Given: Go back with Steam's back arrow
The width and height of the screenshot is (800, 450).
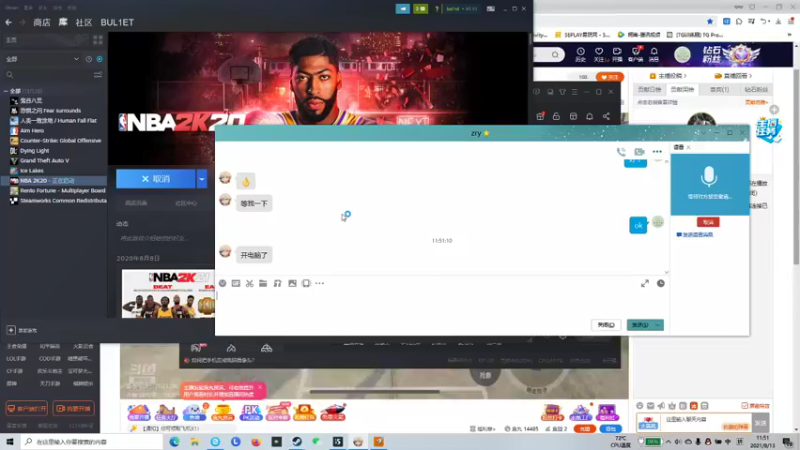Looking at the screenshot, I should (x=8, y=22).
